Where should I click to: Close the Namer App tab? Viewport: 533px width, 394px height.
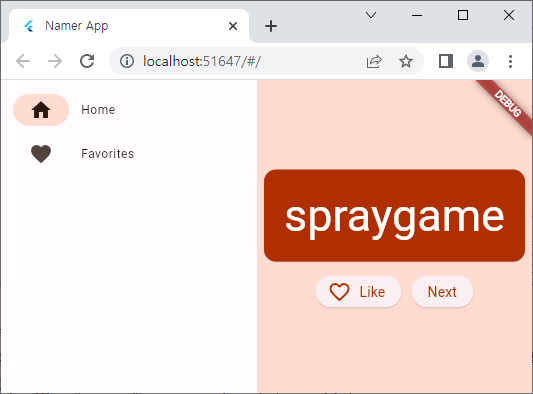point(233,26)
